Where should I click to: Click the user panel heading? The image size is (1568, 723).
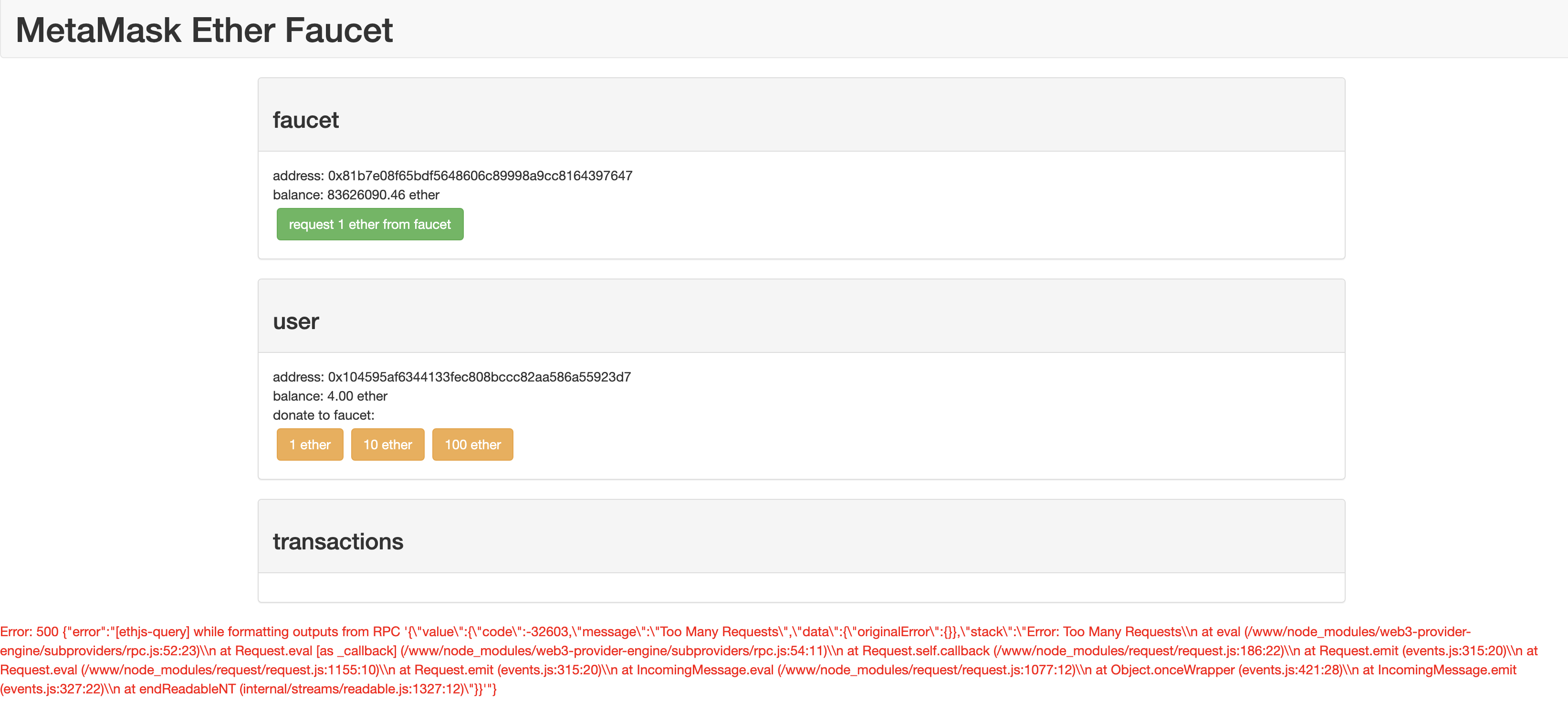point(295,322)
